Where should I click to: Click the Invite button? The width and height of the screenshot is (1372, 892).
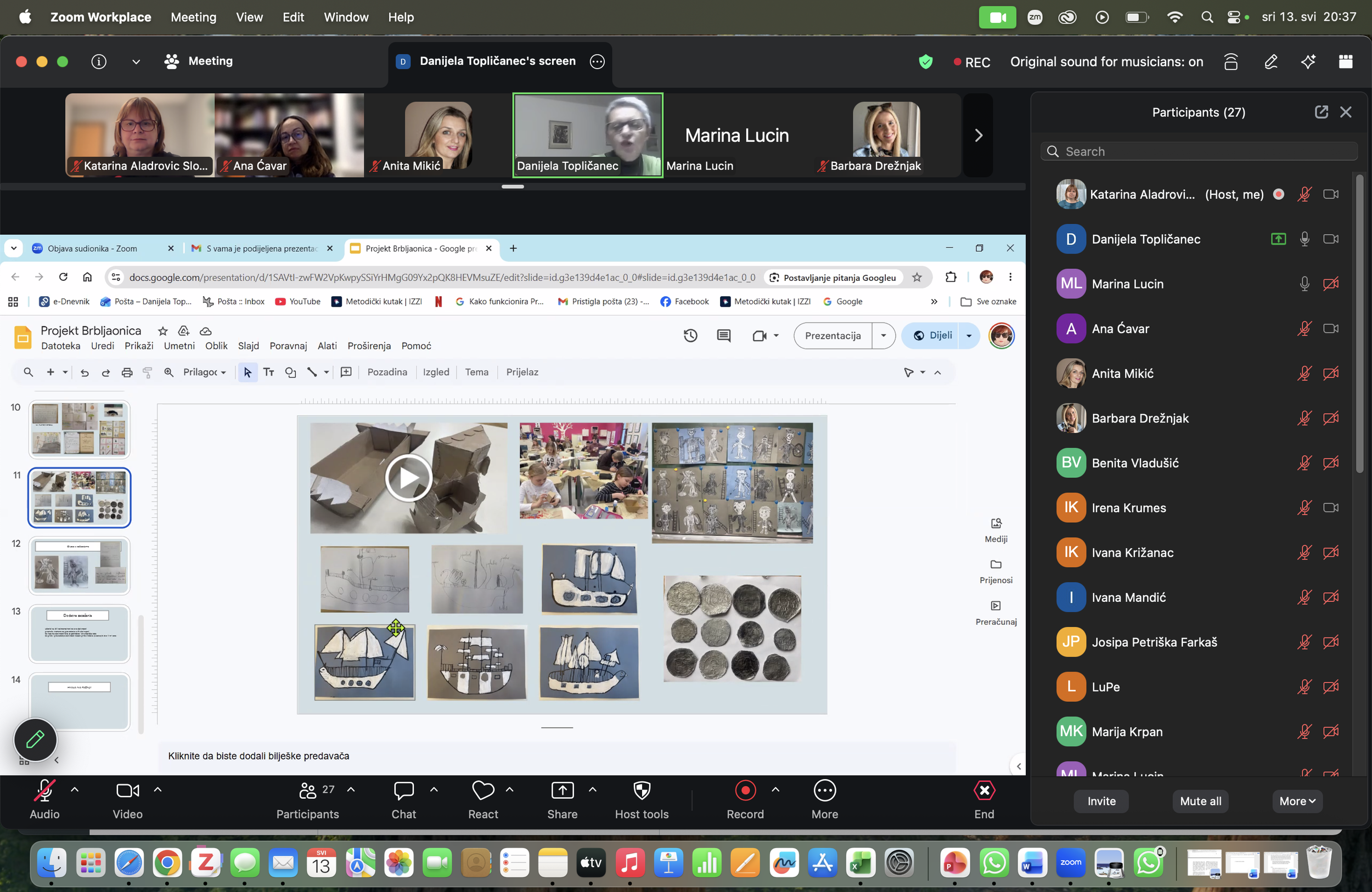pyautogui.click(x=1101, y=801)
